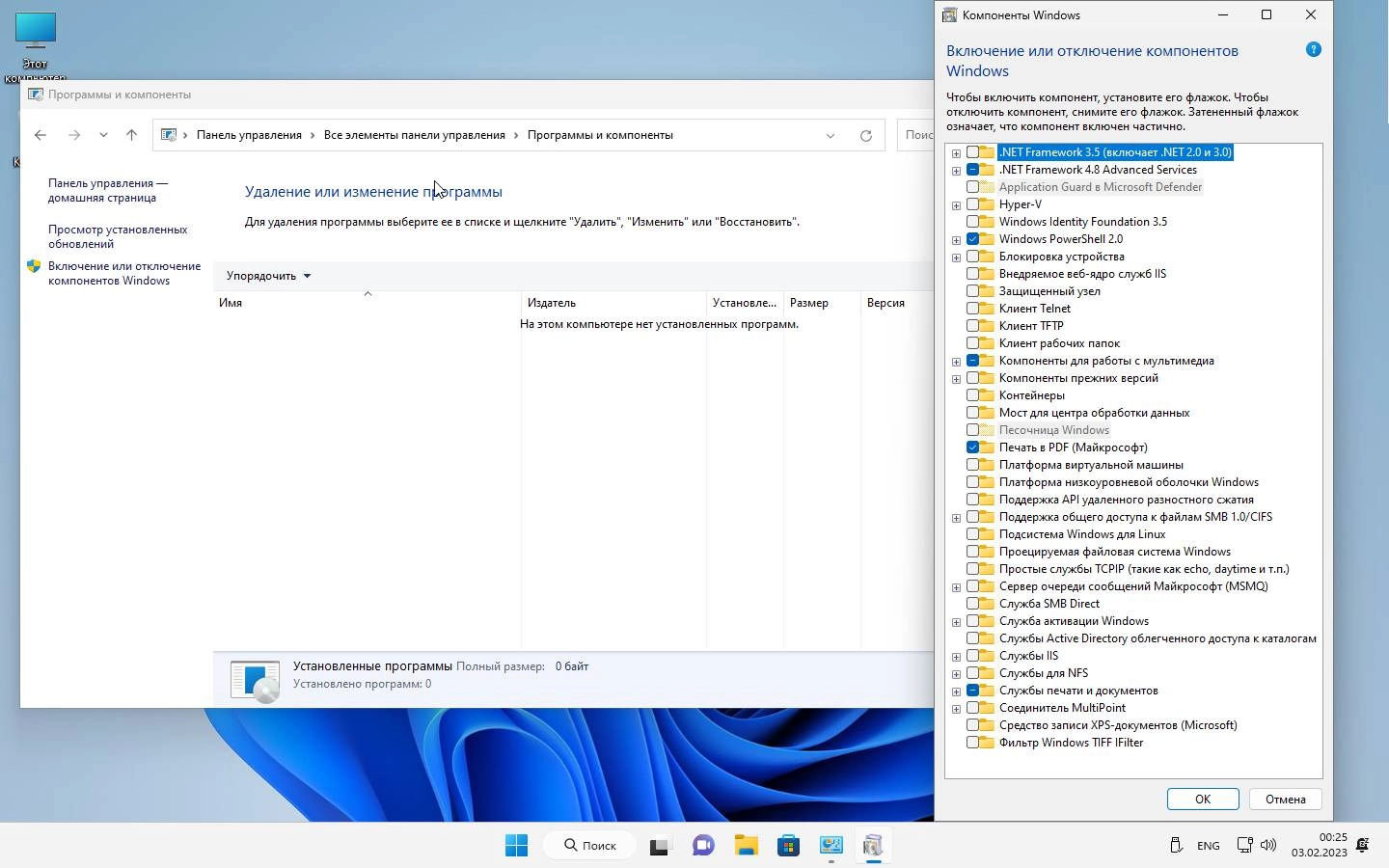Open File Explorer on taskbar
Viewport: 1389px width, 868px height.
[746, 846]
